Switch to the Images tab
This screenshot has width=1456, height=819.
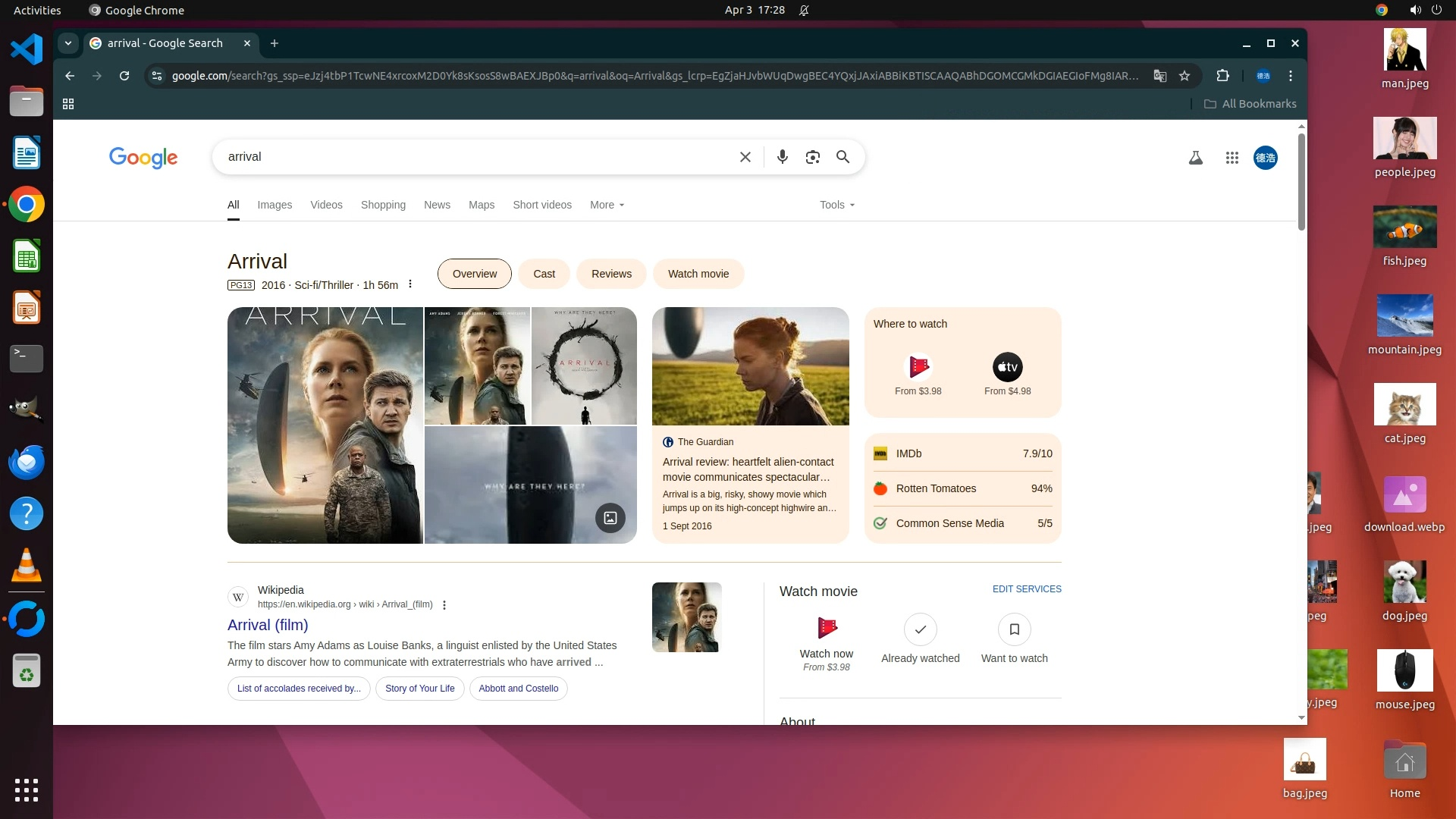coord(274,205)
